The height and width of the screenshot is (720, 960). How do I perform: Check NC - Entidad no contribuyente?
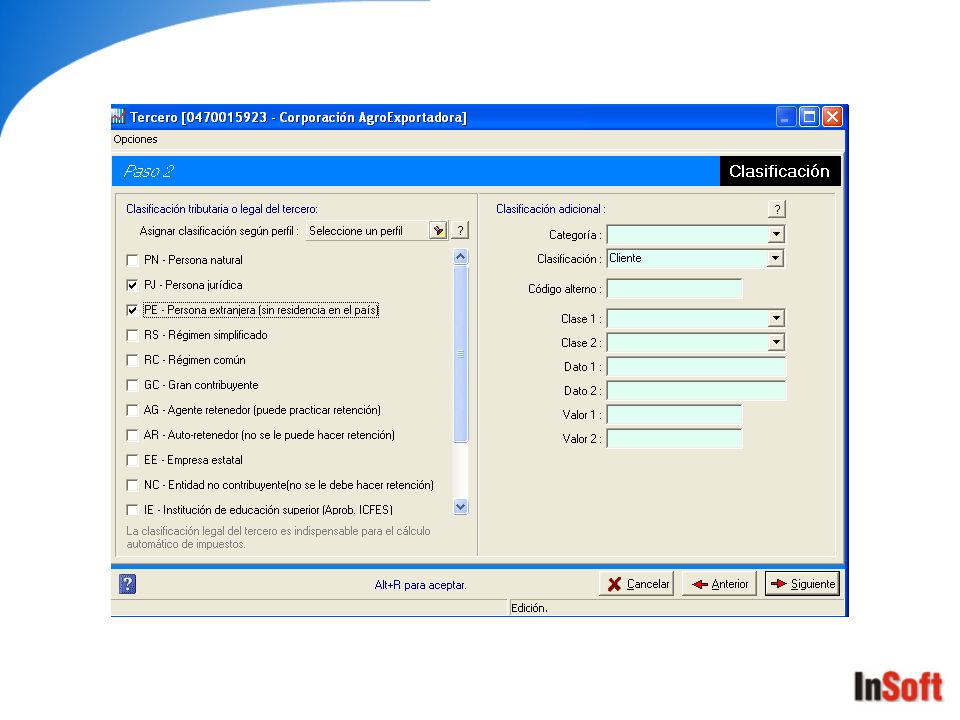pyautogui.click(x=132, y=486)
